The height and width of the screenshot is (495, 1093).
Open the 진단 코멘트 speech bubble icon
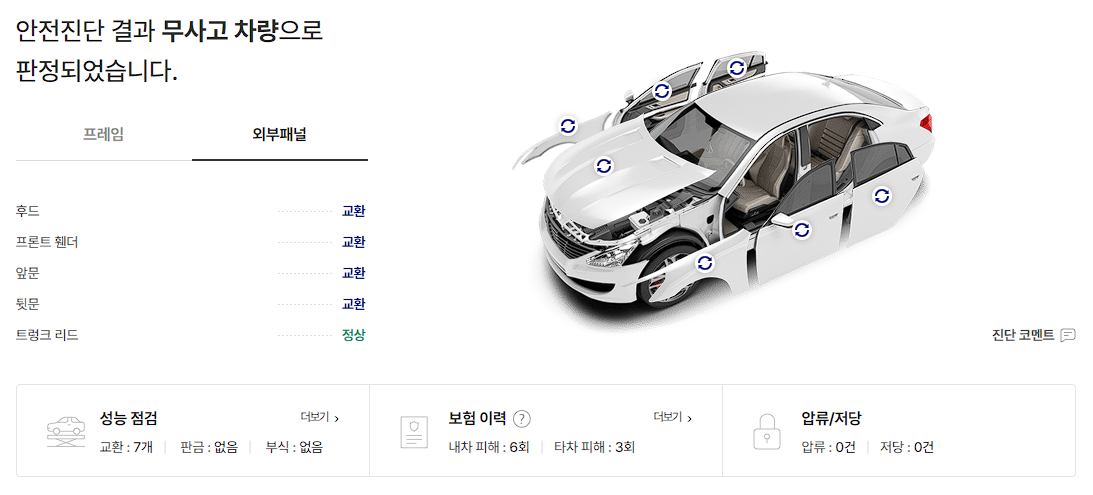tap(1068, 335)
